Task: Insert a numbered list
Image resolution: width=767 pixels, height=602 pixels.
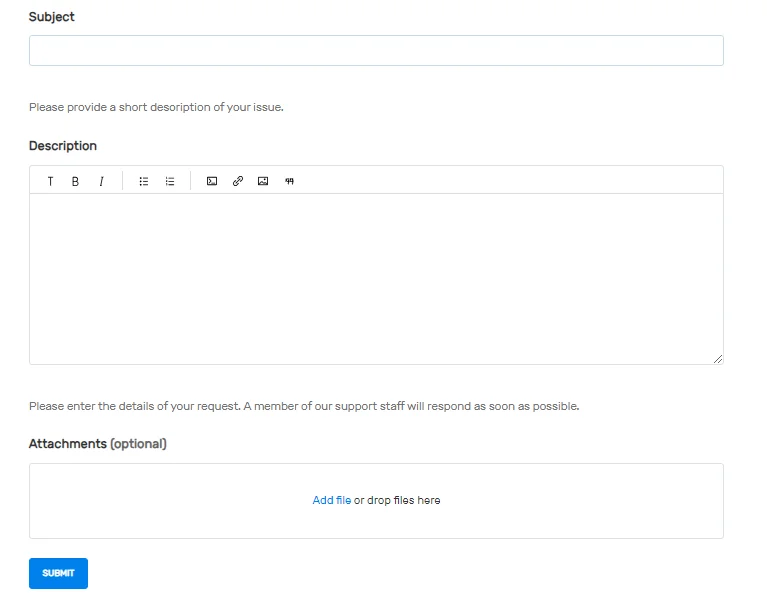Action: pyautogui.click(x=170, y=181)
